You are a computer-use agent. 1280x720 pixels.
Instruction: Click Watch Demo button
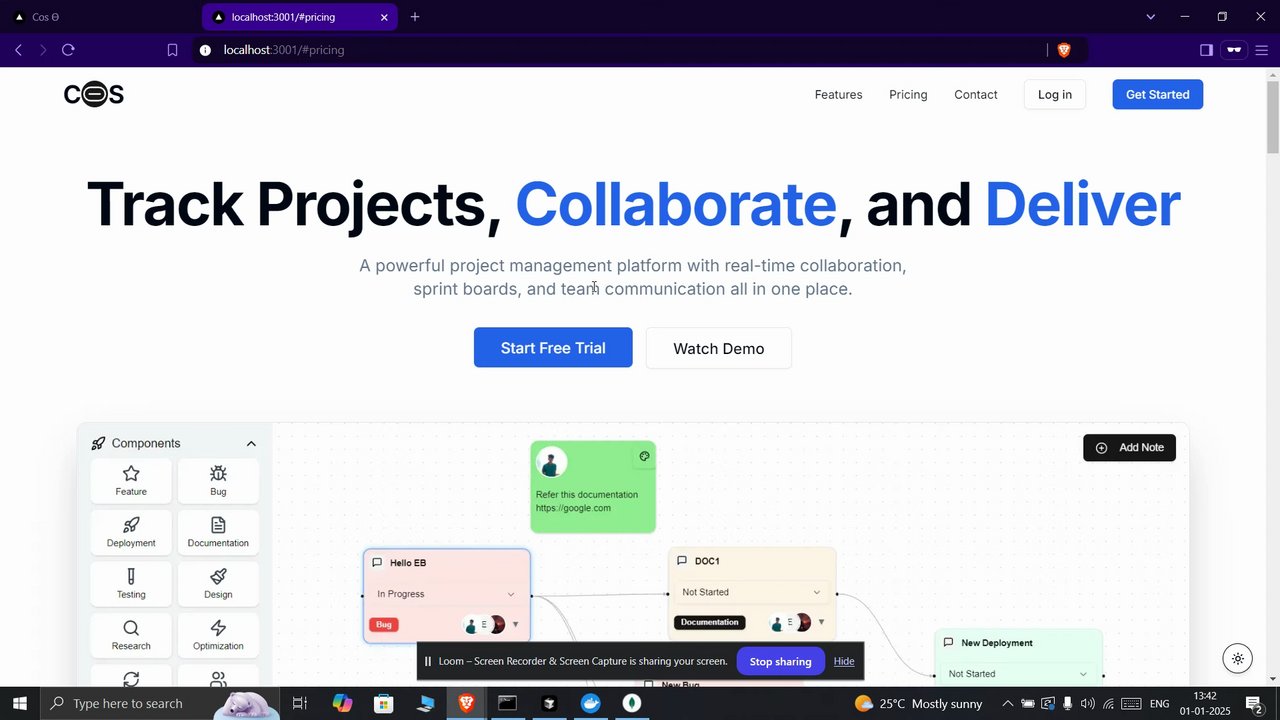[x=719, y=348]
